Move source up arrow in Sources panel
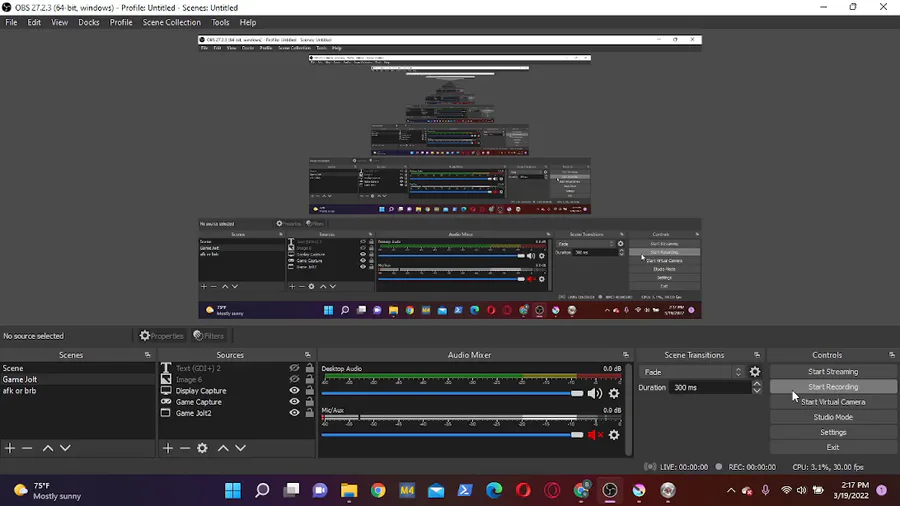900x506 pixels. pos(223,448)
